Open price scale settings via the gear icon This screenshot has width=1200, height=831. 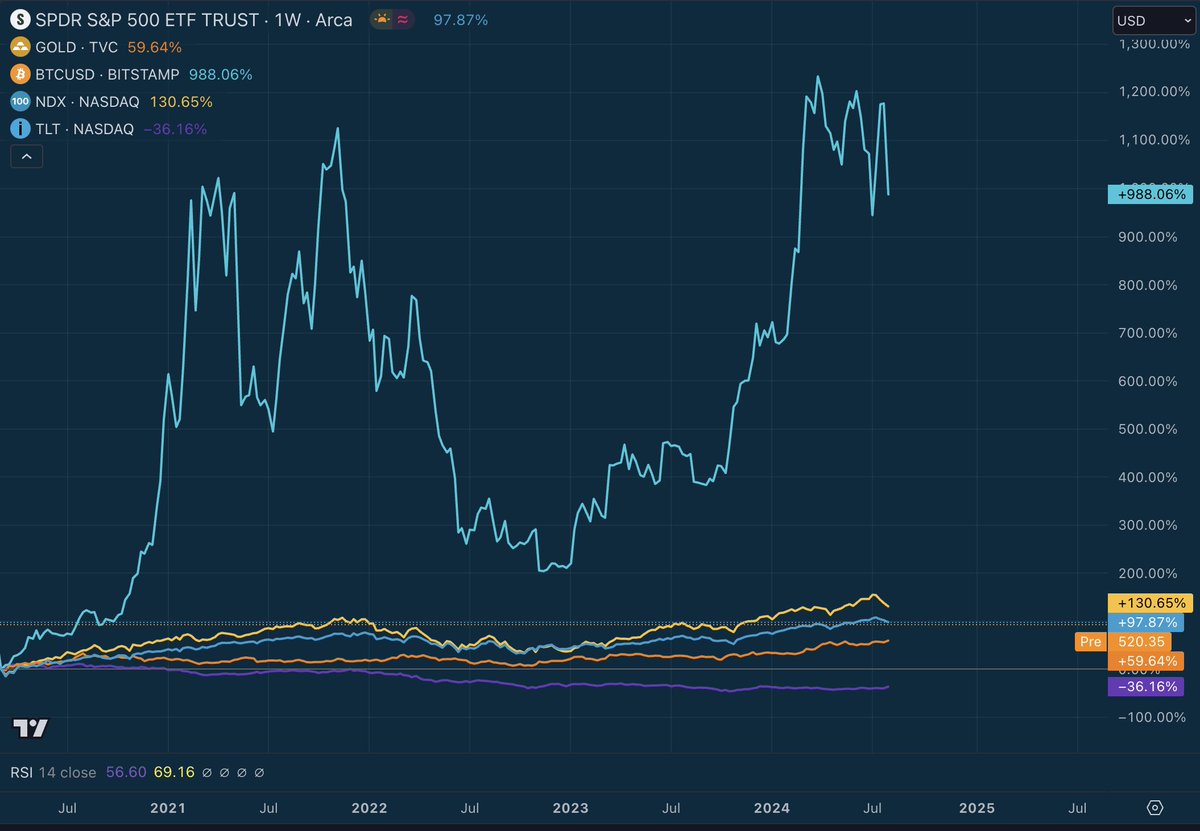[1155, 808]
